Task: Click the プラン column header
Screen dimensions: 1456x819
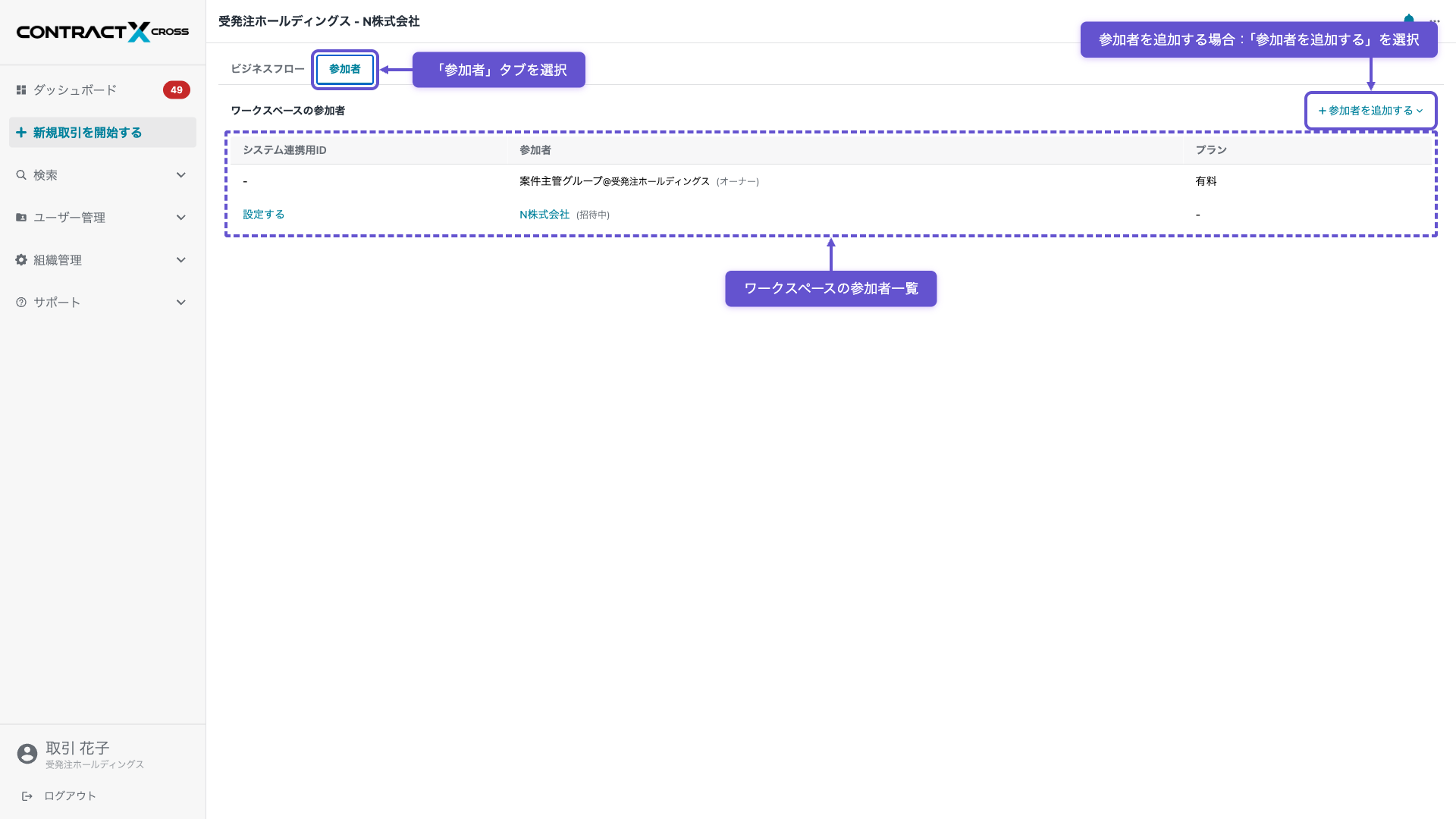Action: pyautogui.click(x=1211, y=150)
